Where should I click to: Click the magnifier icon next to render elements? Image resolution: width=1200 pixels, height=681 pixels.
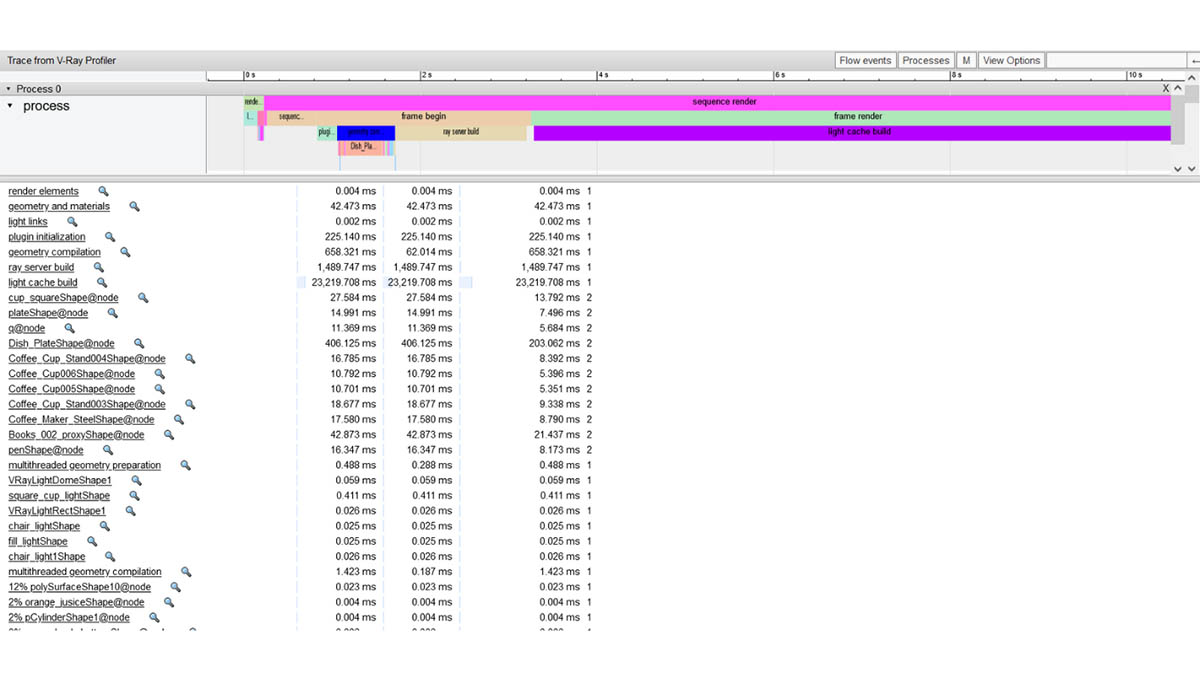click(x=104, y=191)
